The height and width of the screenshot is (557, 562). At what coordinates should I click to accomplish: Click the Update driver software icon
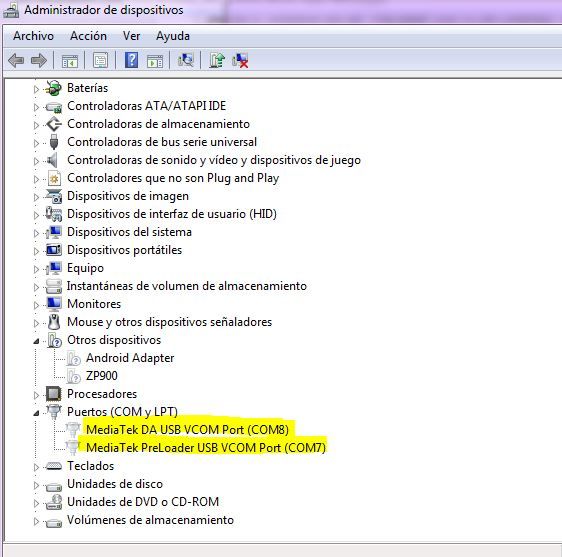tap(217, 60)
